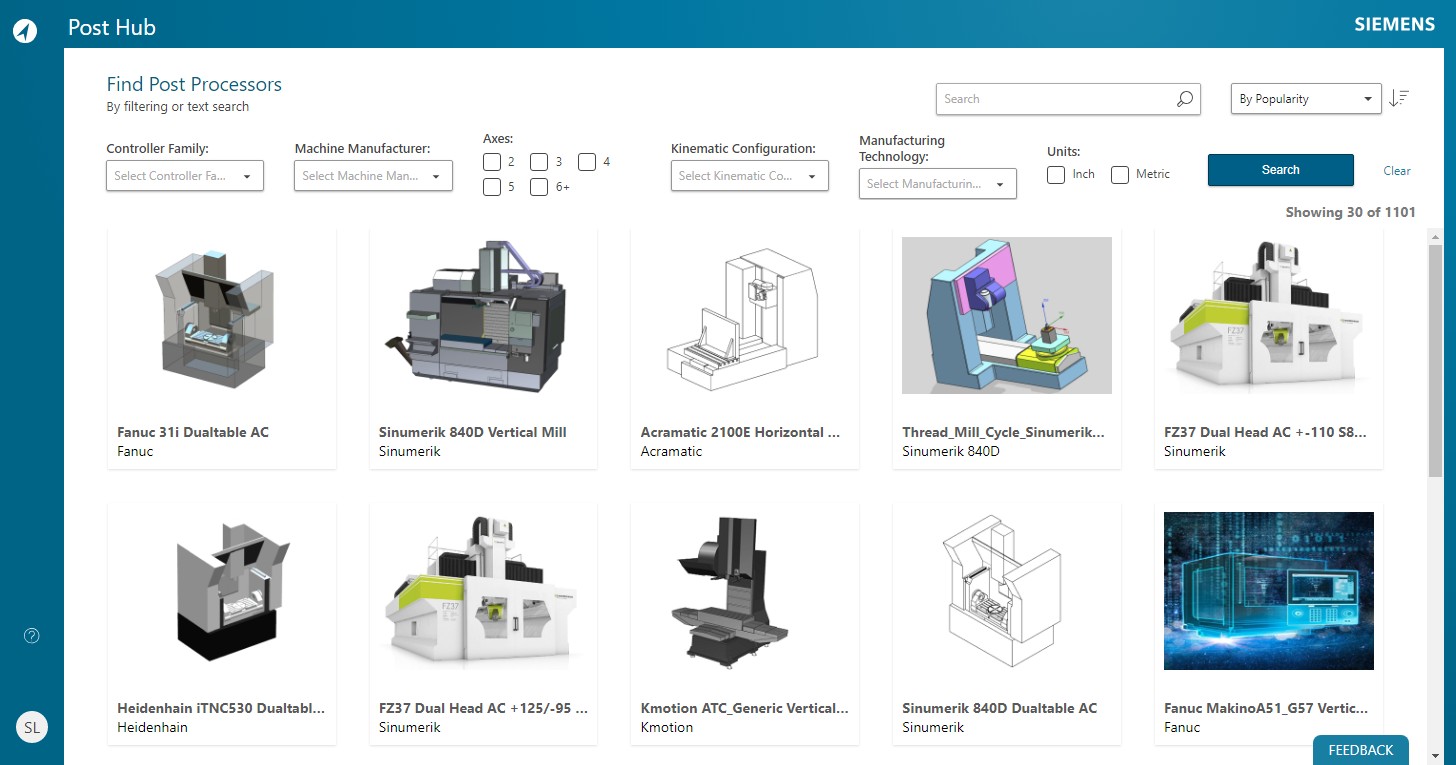The width and height of the screenshot is (1456, 765).
Task: Click the 'Sinumerik 840D' subtitle under Thread_Mill card
Action: (x=951, y=452)
